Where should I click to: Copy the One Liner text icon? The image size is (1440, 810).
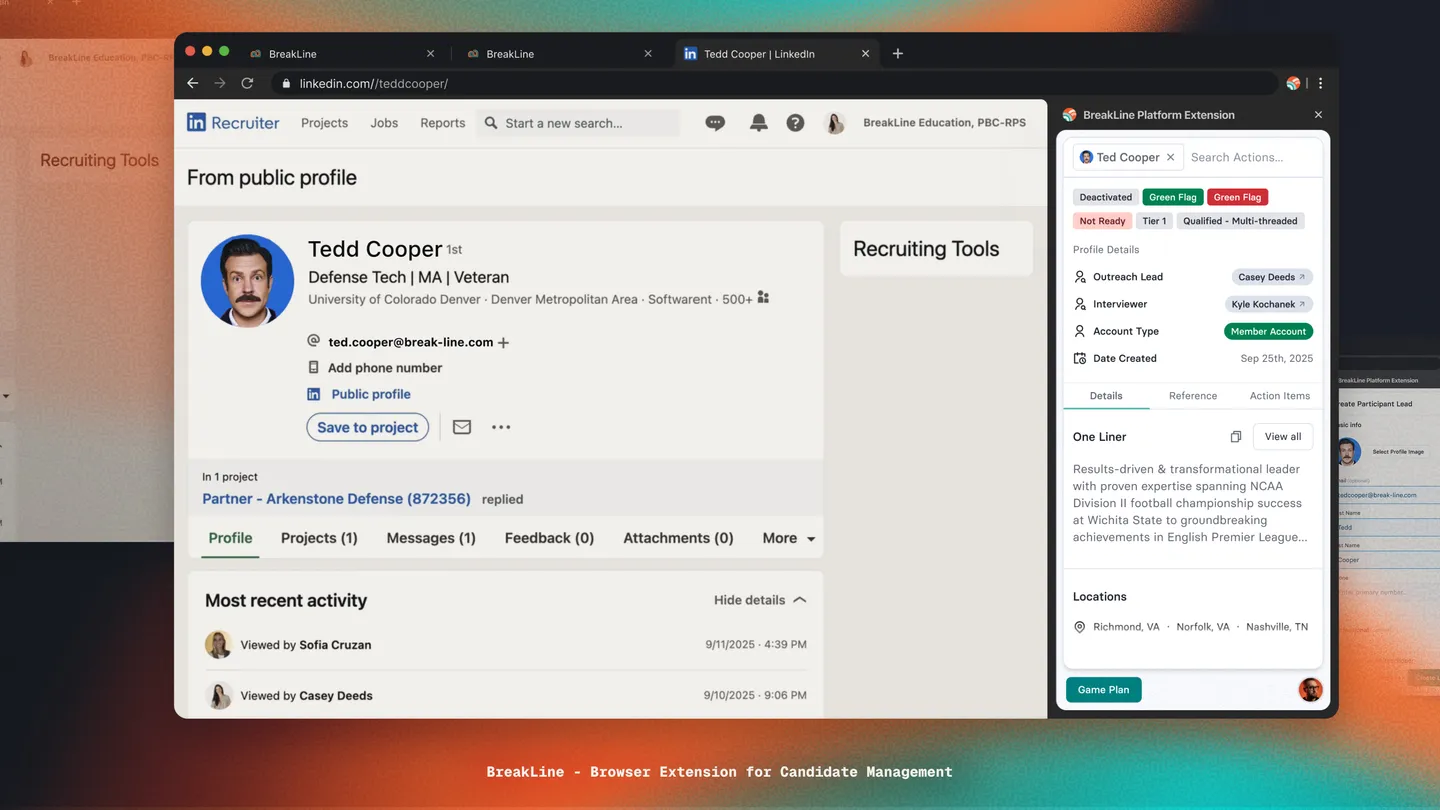pos(1236,437)
